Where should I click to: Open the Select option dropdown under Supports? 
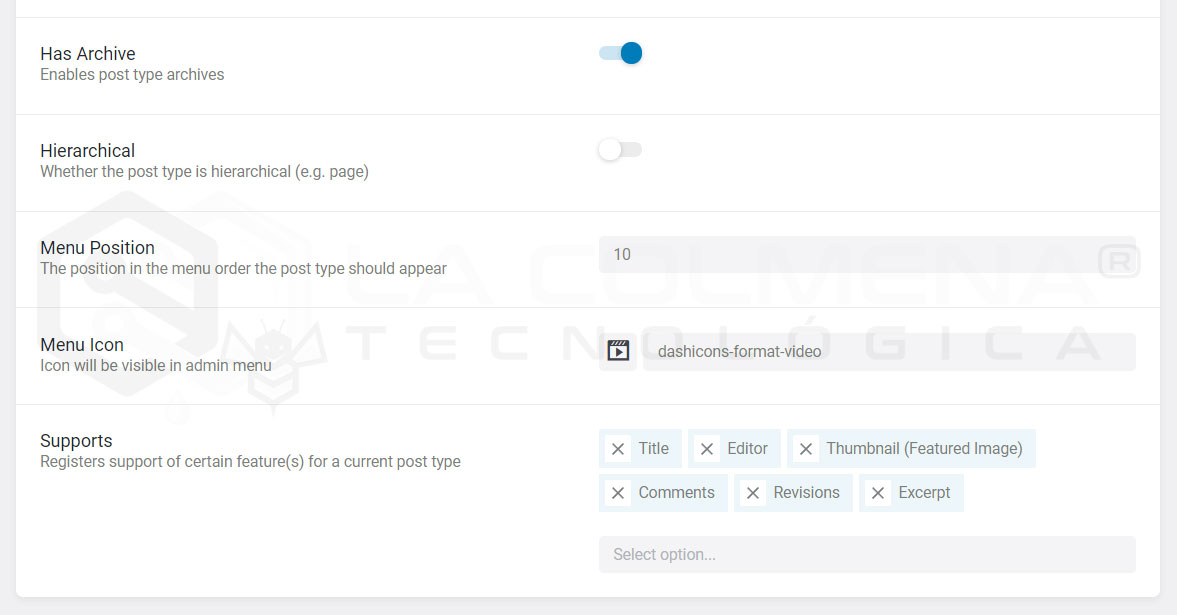click(866, 554)
